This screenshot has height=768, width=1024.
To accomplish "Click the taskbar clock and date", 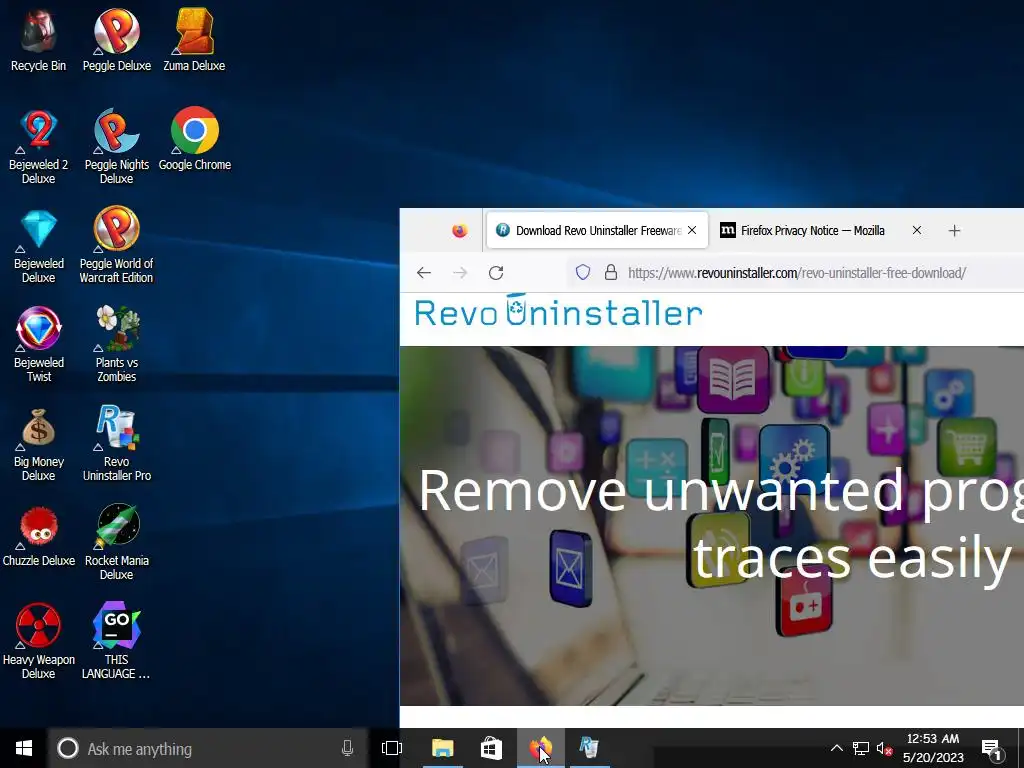I will 933,748.
